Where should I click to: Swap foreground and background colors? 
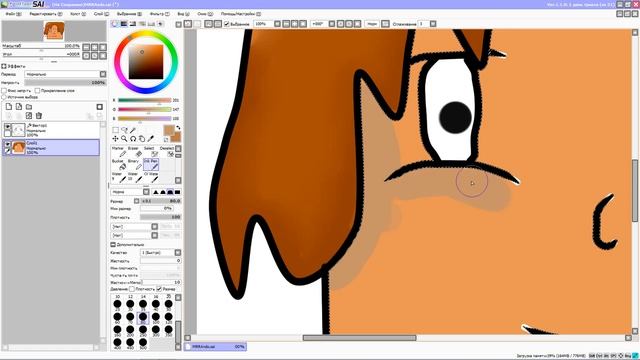point(178,128)
